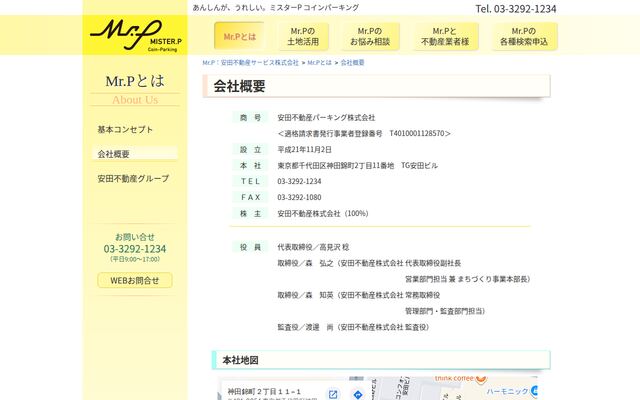Viewport: 640px width, 400px height.
Task: Click the 設立 label
Action: (x=250, y=149)
